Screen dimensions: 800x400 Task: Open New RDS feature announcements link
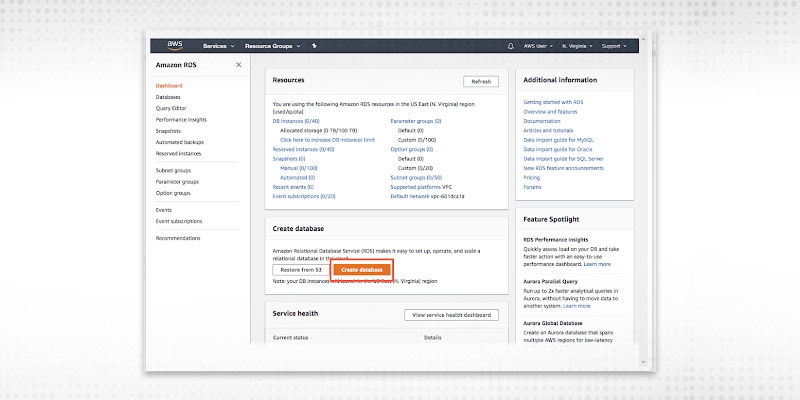click(x=563, y=168)
